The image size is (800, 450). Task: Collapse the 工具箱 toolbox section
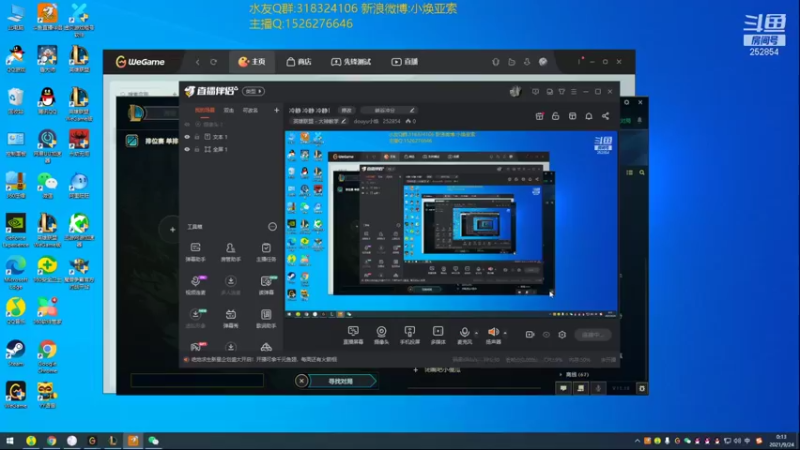[x=272, y=227]
